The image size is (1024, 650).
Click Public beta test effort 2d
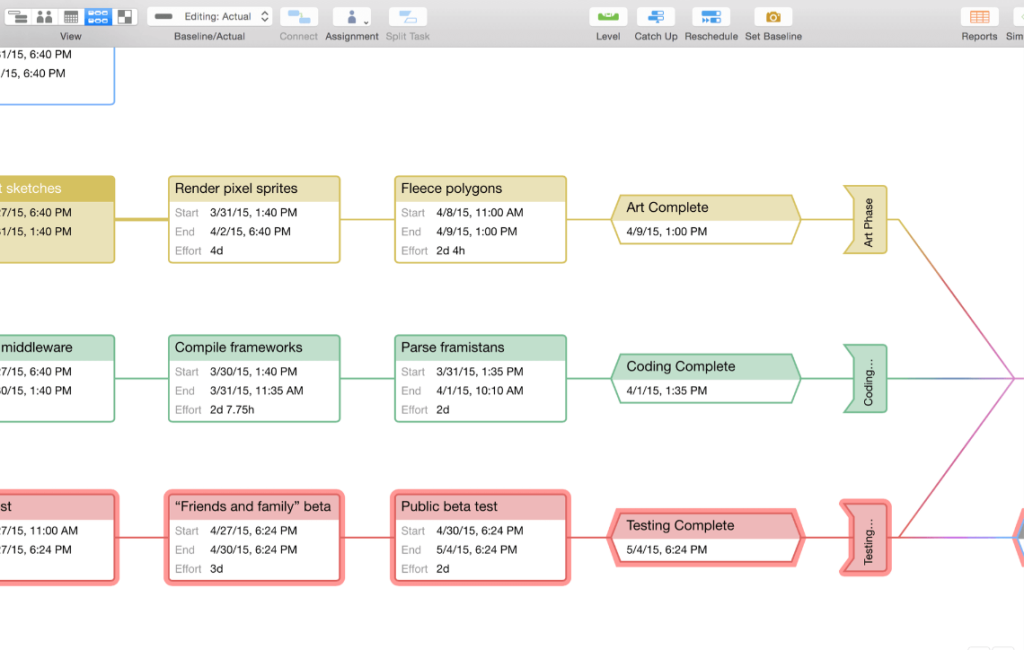[443, 568]
